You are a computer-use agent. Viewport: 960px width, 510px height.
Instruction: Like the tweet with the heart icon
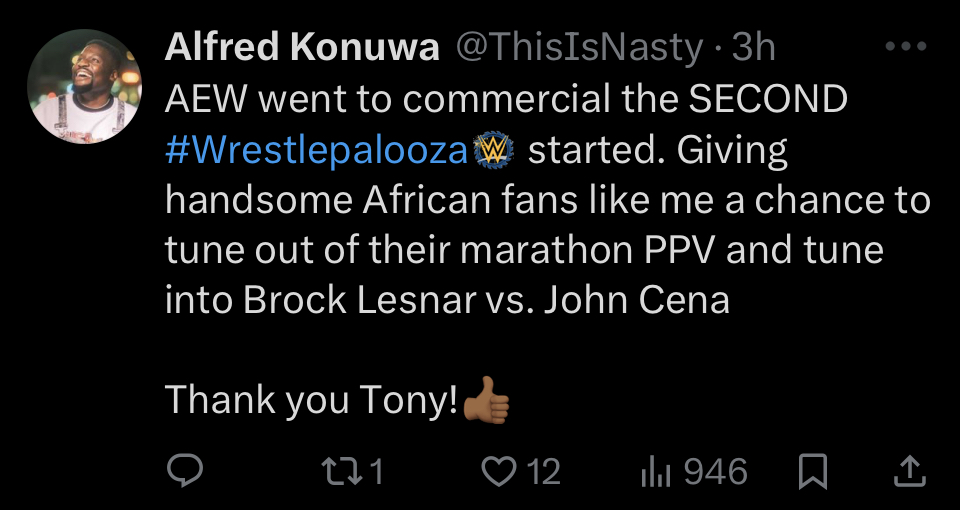497,471
